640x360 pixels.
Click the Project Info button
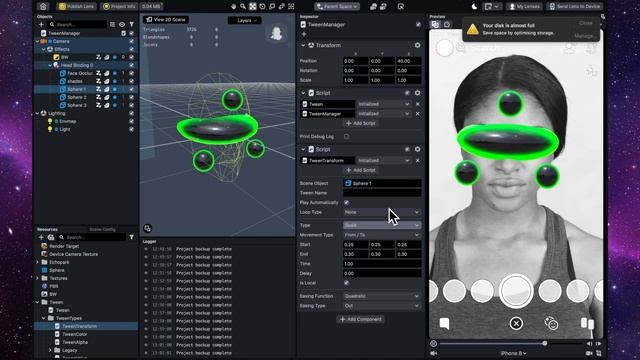[120, 6]
